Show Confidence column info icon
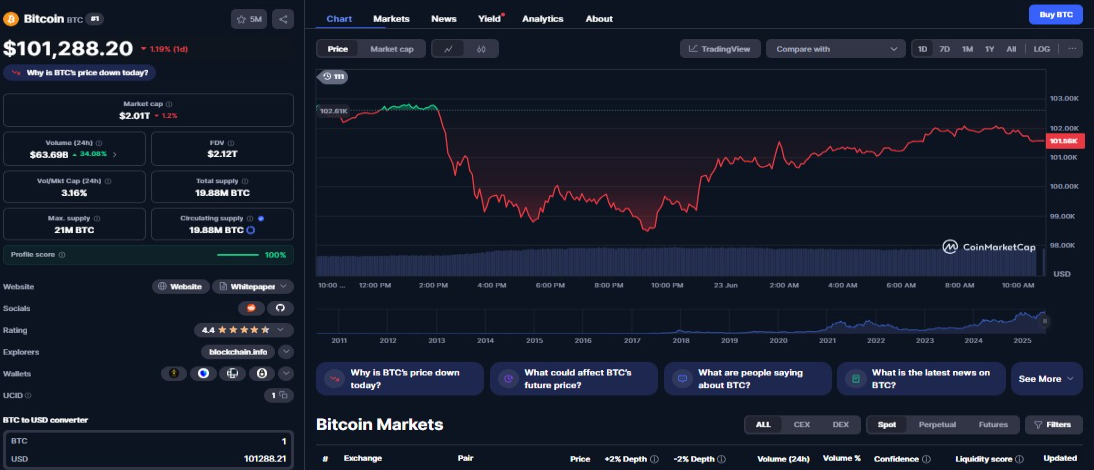 point(926,460)
